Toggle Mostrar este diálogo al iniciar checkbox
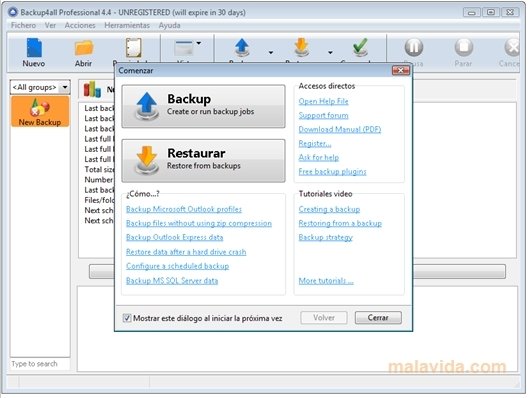The width and height of the screenshot is (529, 398). pos(127,318)
